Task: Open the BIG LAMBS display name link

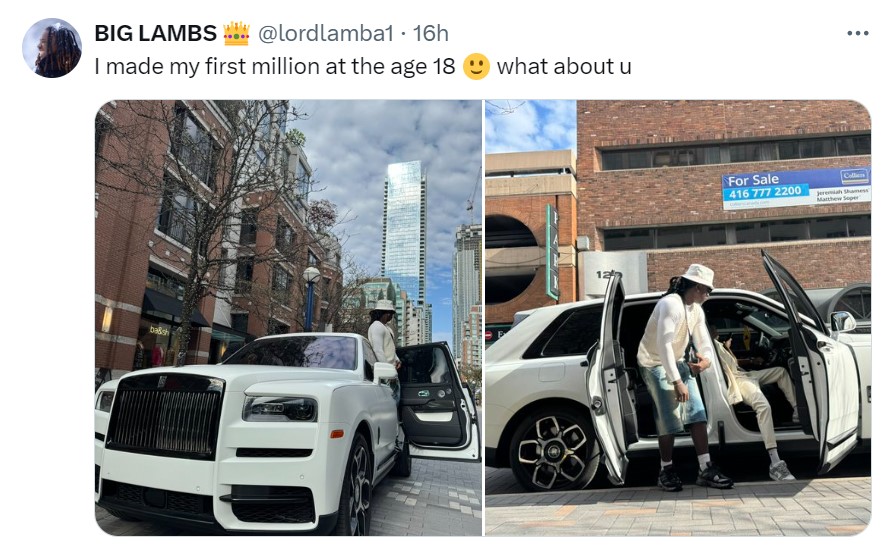Action: pos(155,33)
